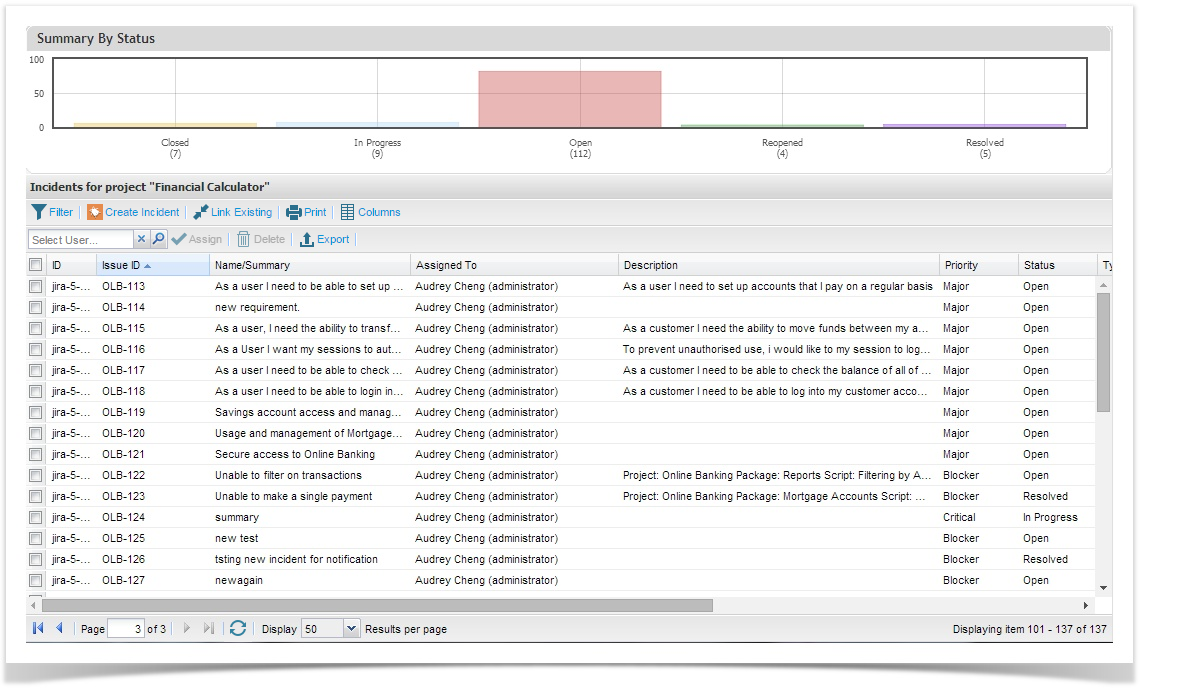
Task: Click the Export button
Action: click(325, 239)
